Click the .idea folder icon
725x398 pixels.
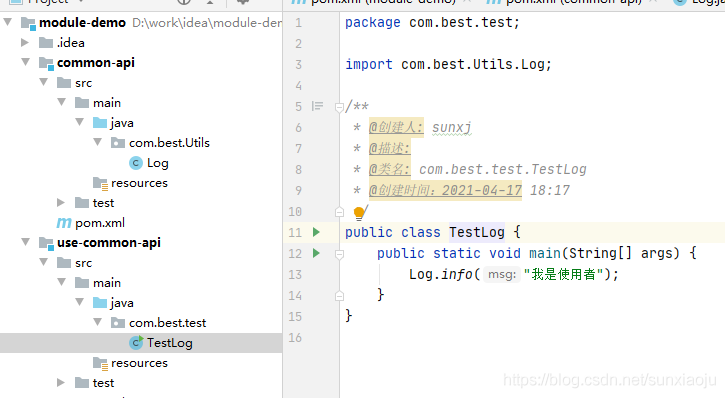point(46,43)
